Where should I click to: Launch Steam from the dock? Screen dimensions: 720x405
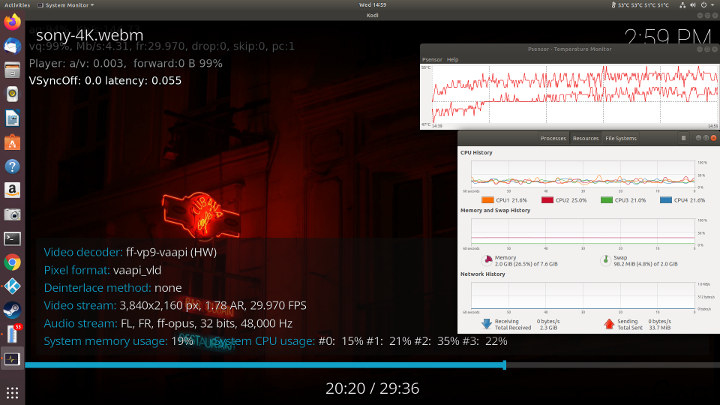12,310
